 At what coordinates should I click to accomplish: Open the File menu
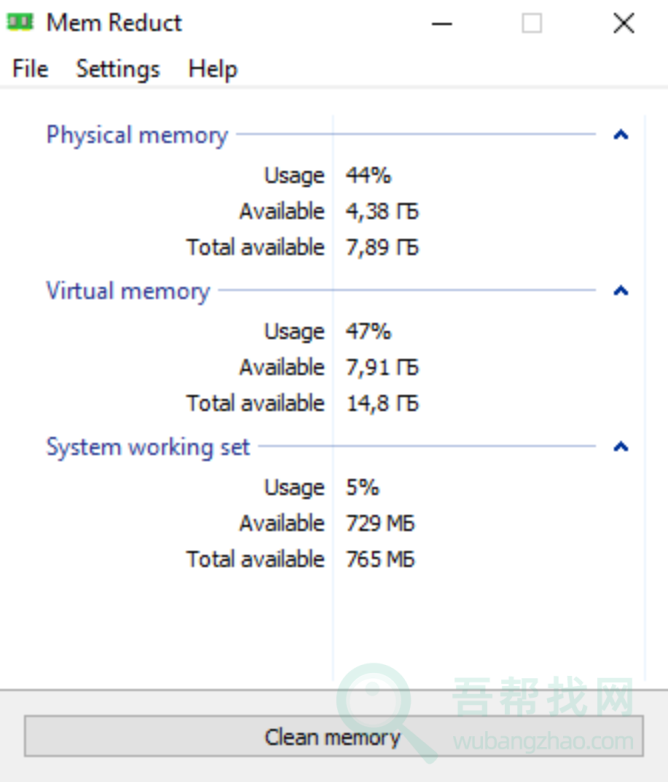tap(30, 69)
